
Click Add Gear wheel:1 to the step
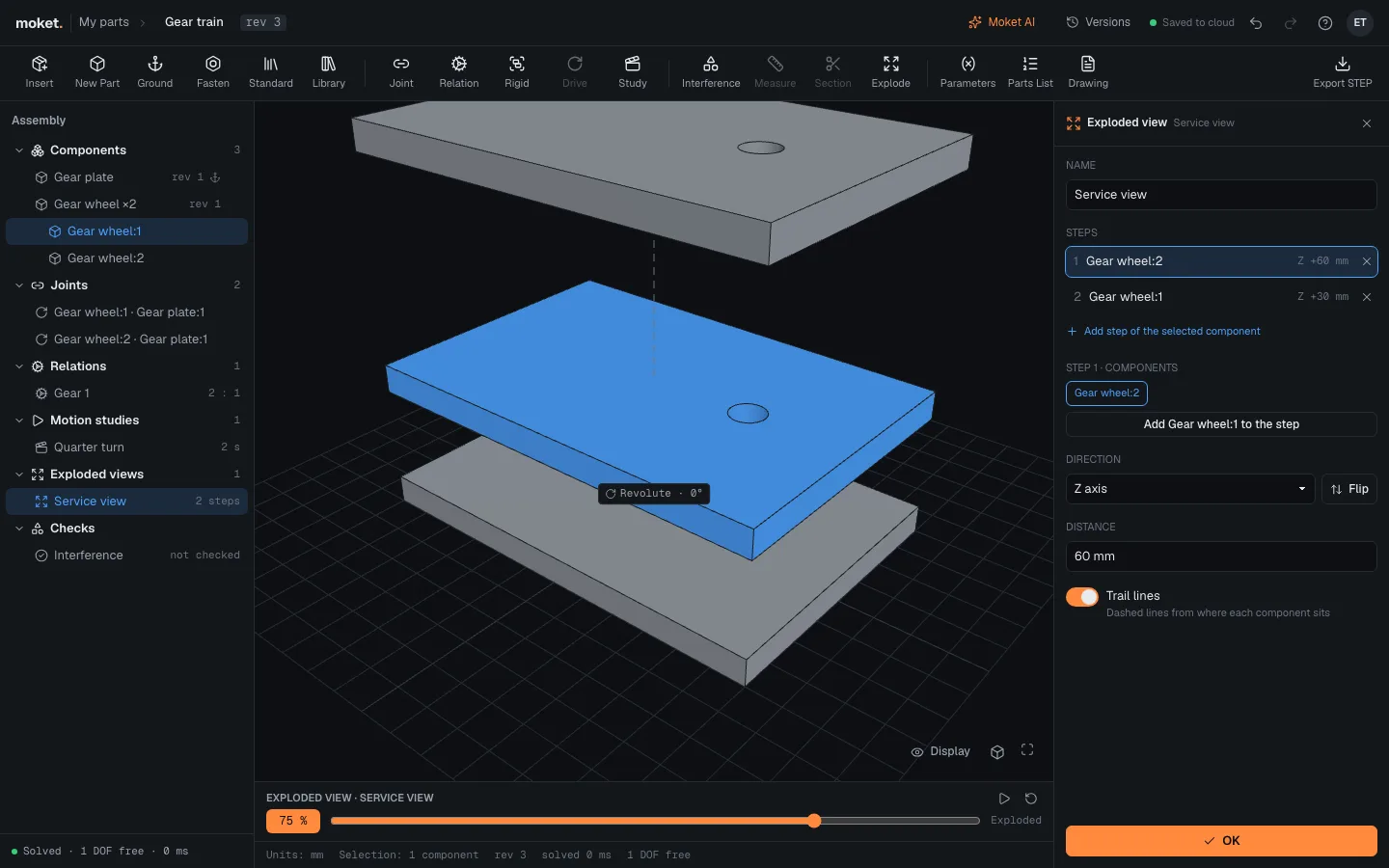coord(1221,424)
